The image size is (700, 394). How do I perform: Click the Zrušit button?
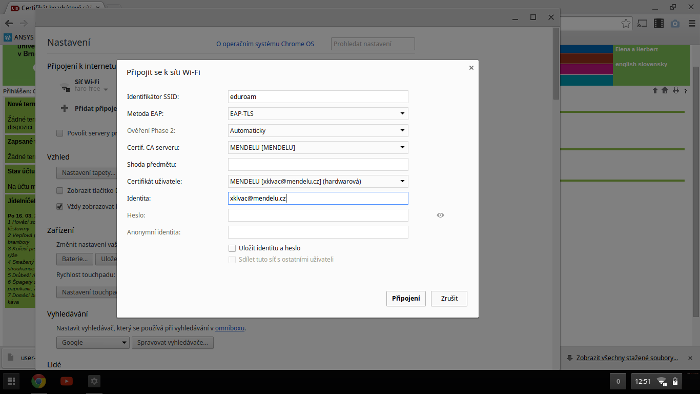tap(449, 299)
